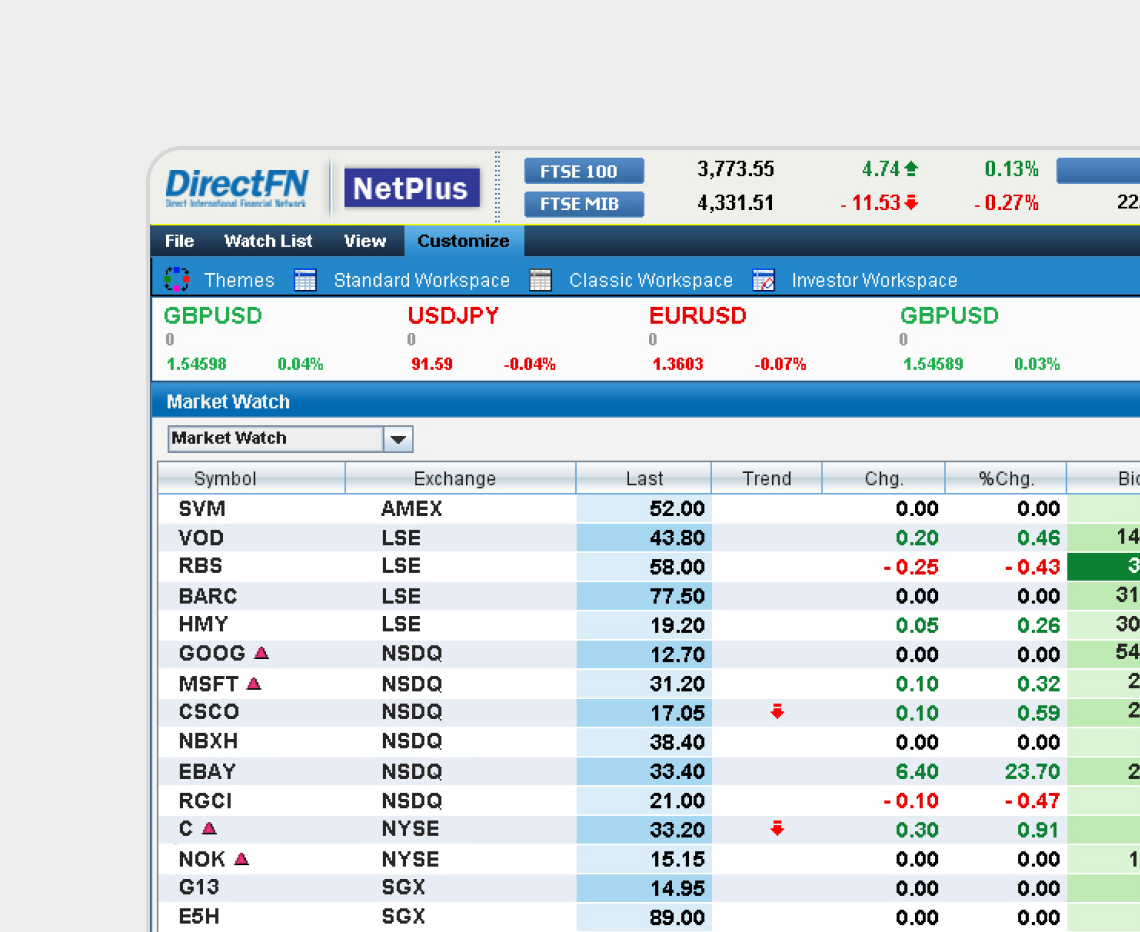Open the Themes color palette icon
1140x932 pixels.
(177, 279)
